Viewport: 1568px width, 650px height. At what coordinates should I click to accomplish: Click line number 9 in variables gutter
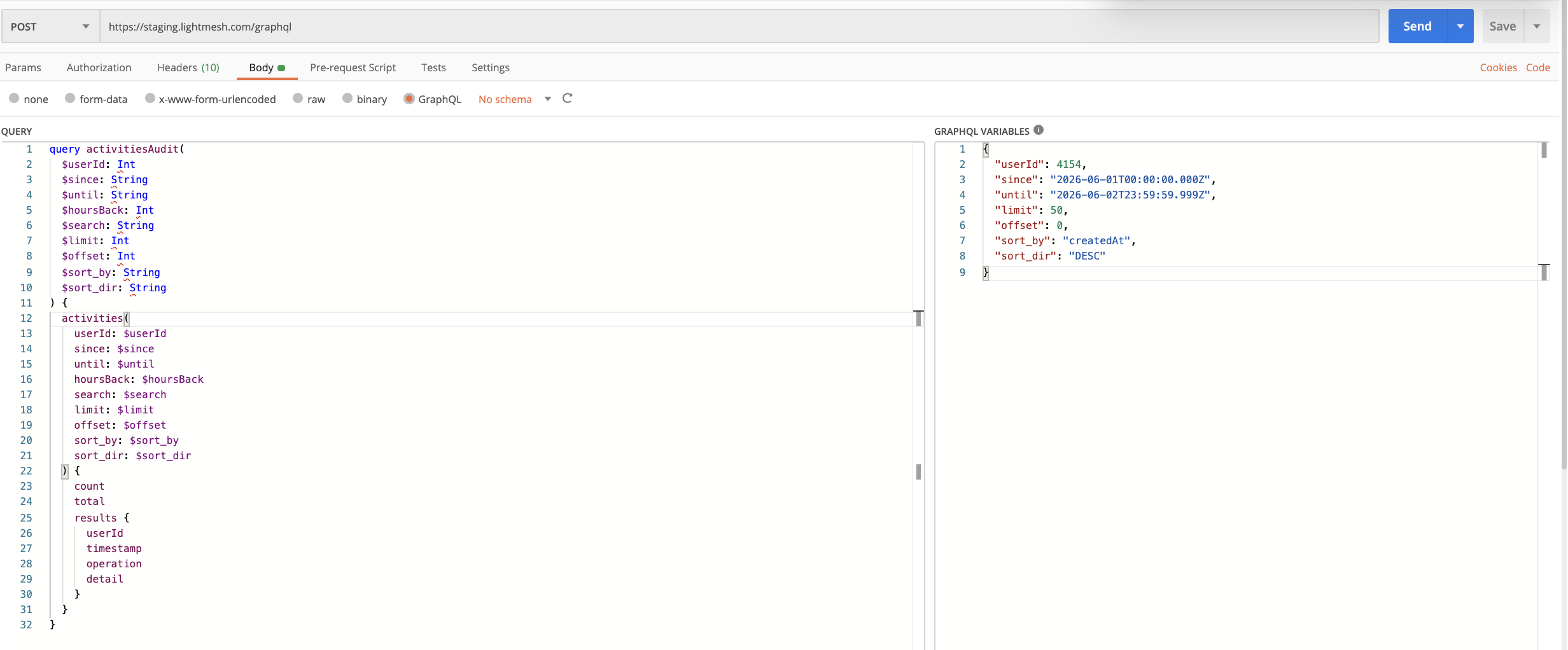click(x=962, y=272)
